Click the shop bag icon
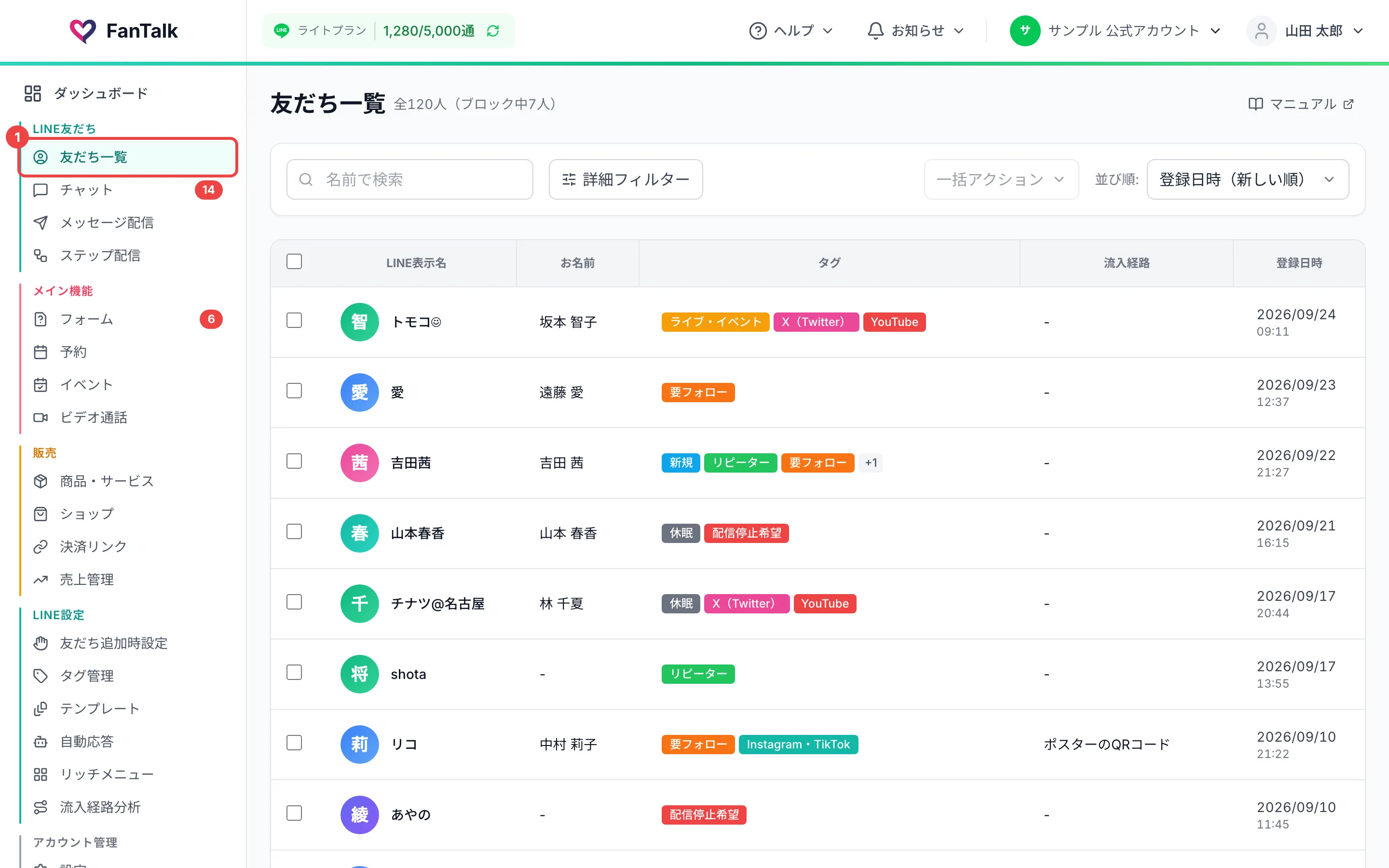The width and height of the screenshot is (1389, 868). [x=40, y=514]
